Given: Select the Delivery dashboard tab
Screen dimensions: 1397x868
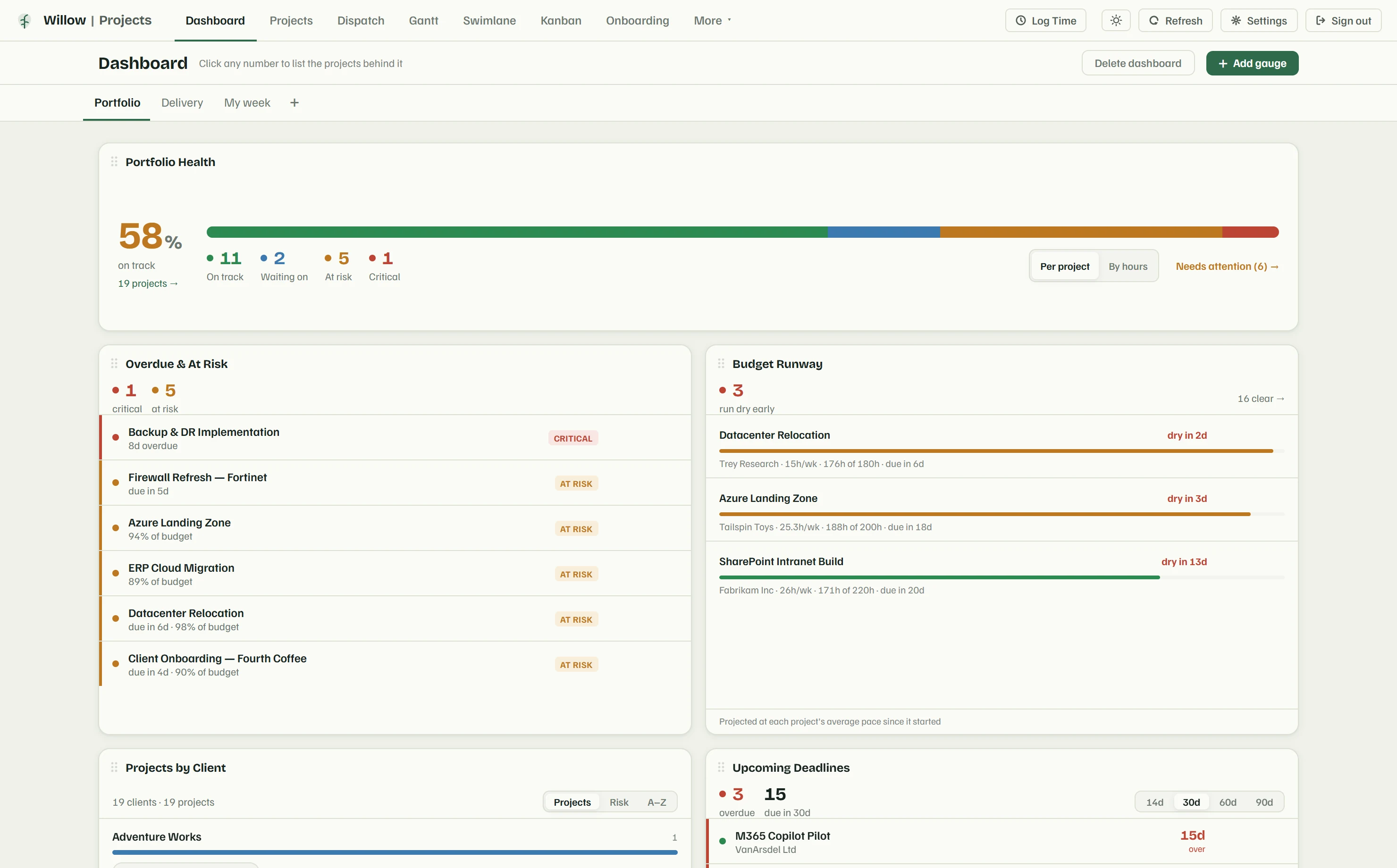Looking at the screenshot, I should point(182,103).
